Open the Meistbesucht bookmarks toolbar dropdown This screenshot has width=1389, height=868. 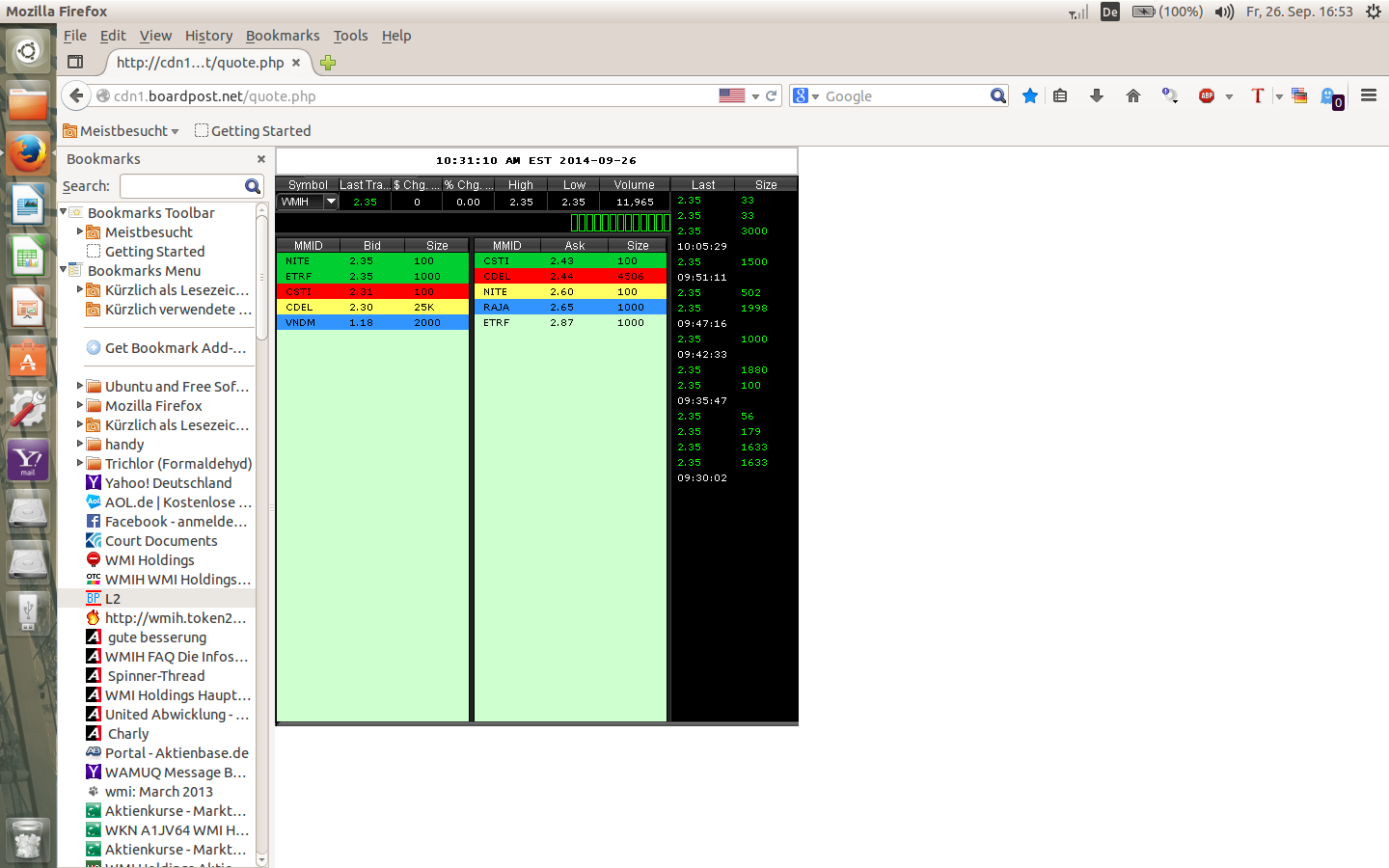121,131
